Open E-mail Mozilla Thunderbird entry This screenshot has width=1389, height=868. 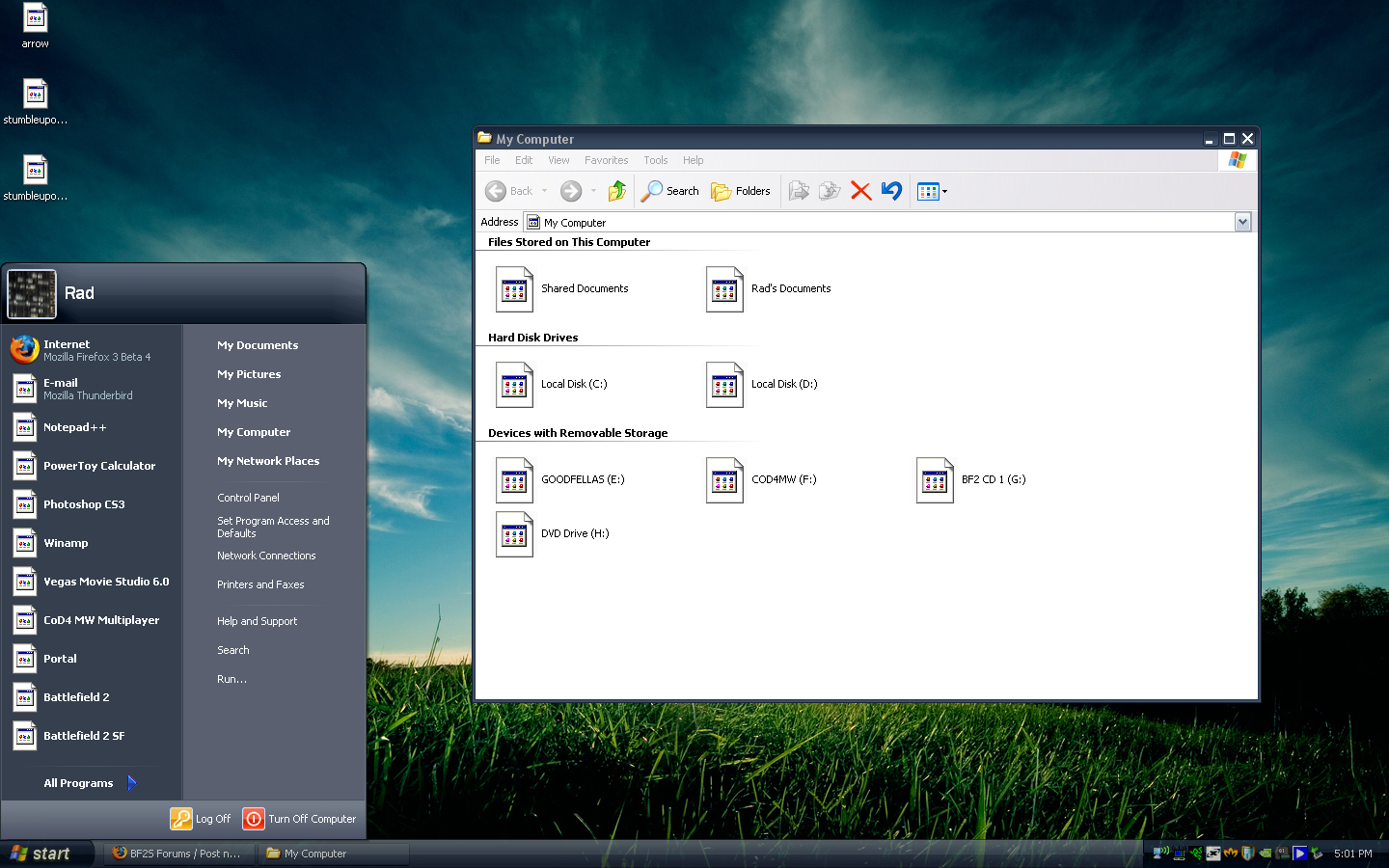93,389
